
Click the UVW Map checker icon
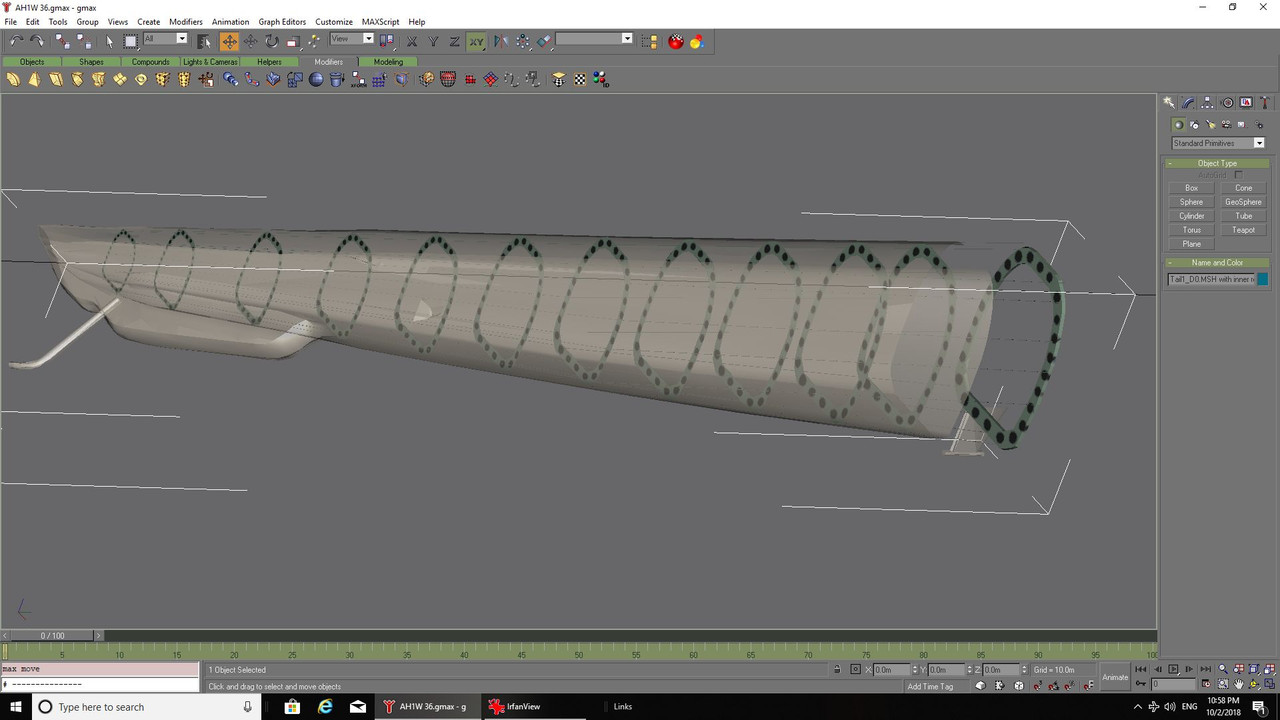(x=579, y=79)
